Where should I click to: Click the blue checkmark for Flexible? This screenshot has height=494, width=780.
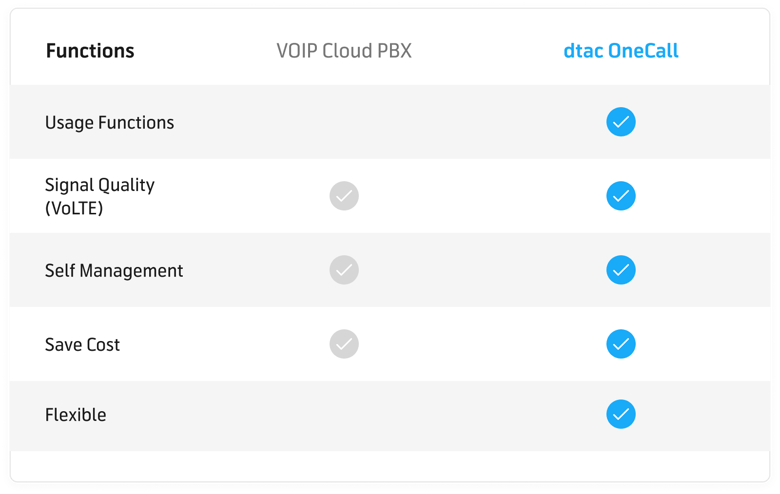[x=620, y=414]
